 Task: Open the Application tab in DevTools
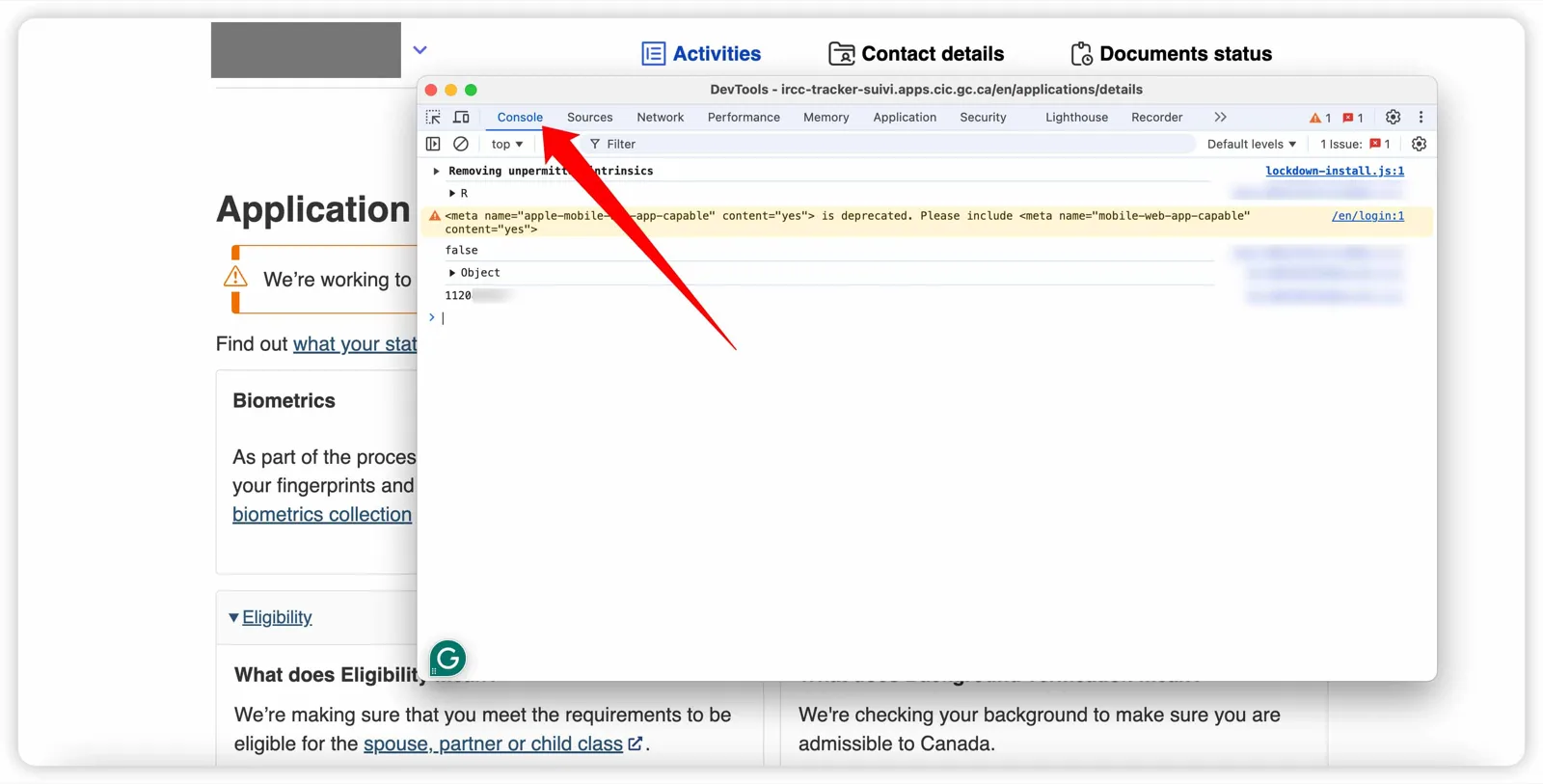coord(905,117)
